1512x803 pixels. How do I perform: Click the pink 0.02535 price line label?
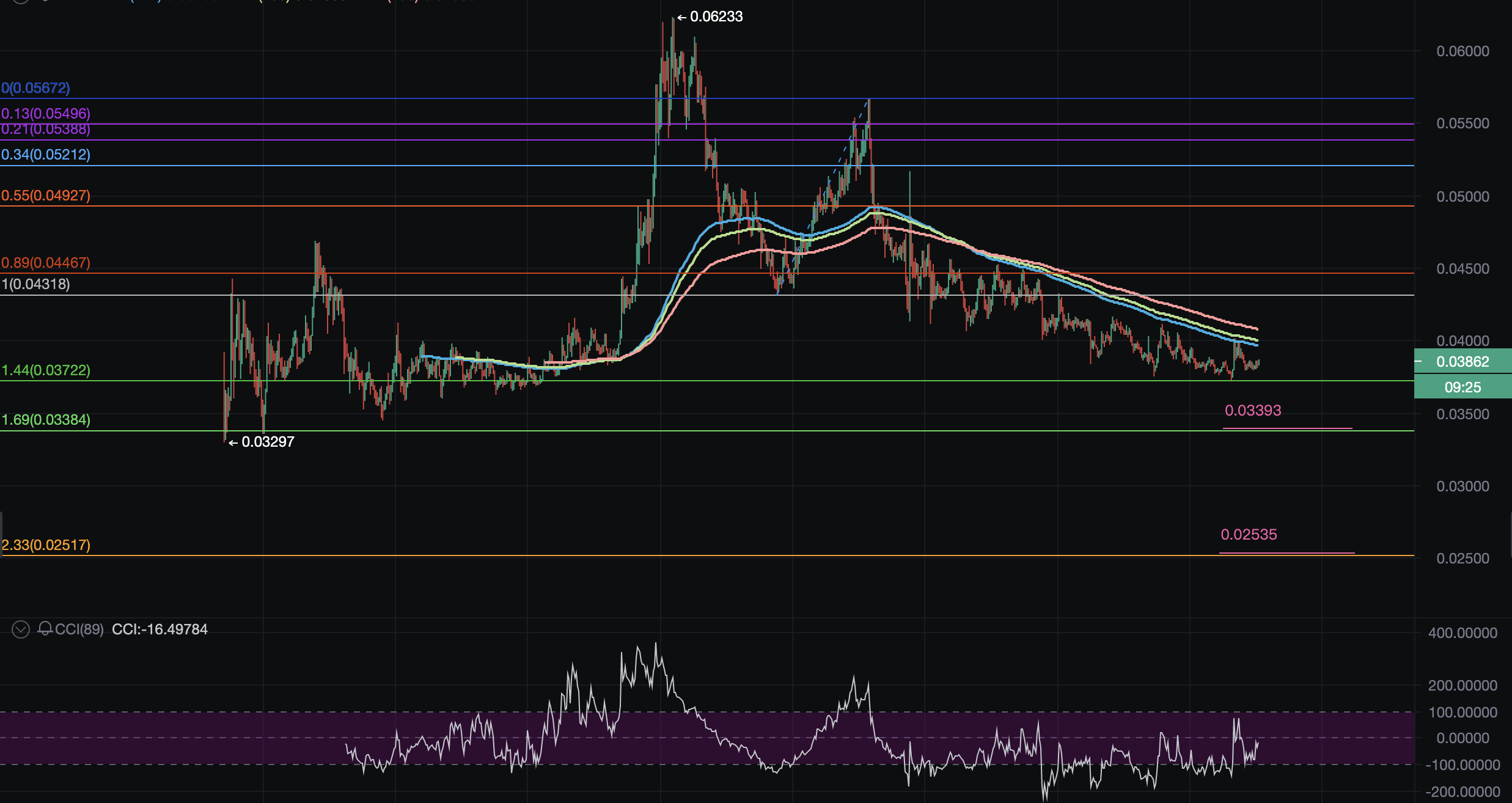pyautogui.click(x=1248, y=535)
